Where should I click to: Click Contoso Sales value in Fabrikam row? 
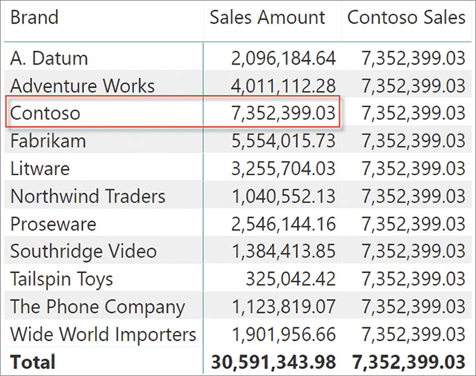click(413, 141)
